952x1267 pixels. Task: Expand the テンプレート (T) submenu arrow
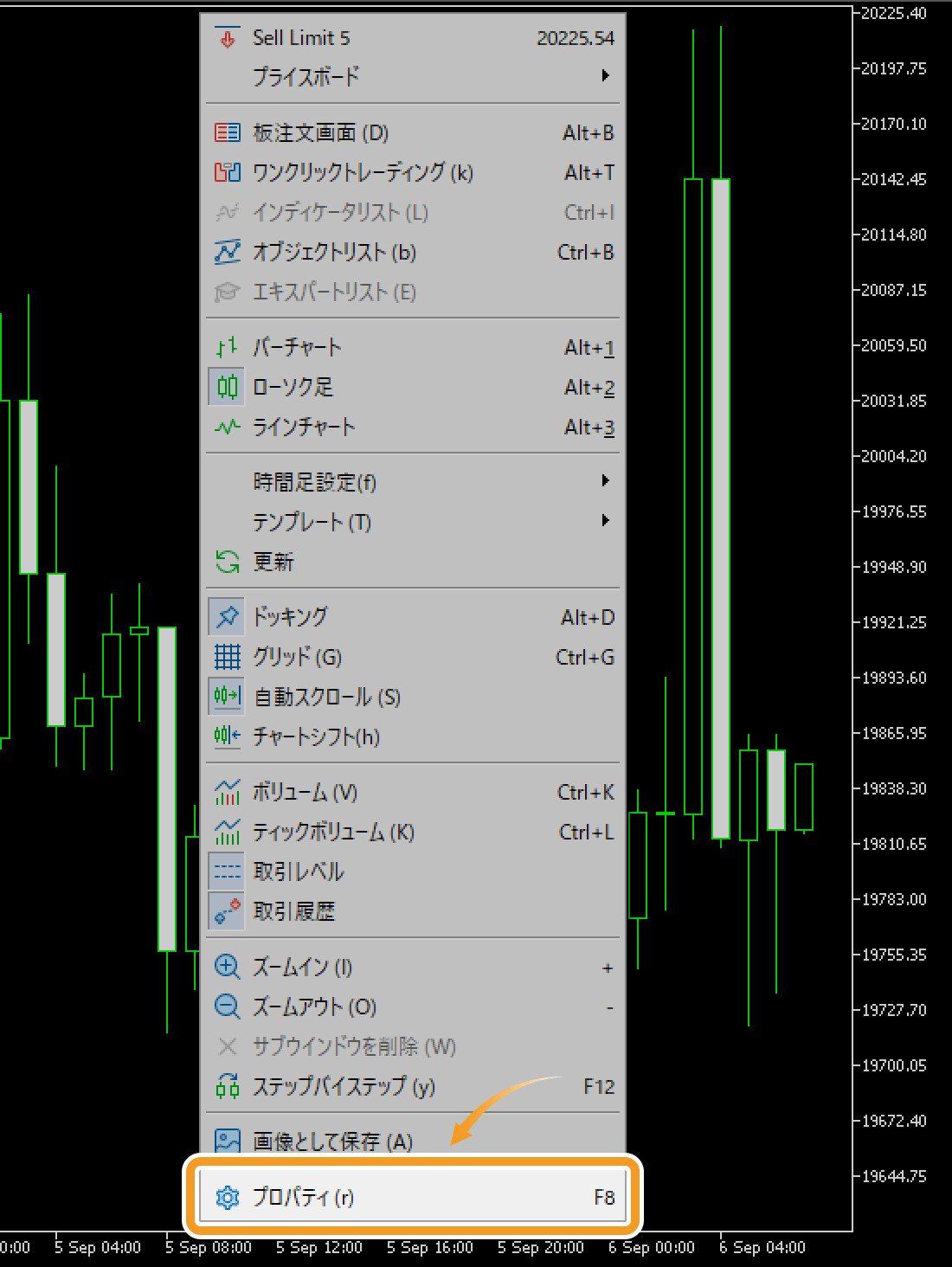tap(606, 520)
